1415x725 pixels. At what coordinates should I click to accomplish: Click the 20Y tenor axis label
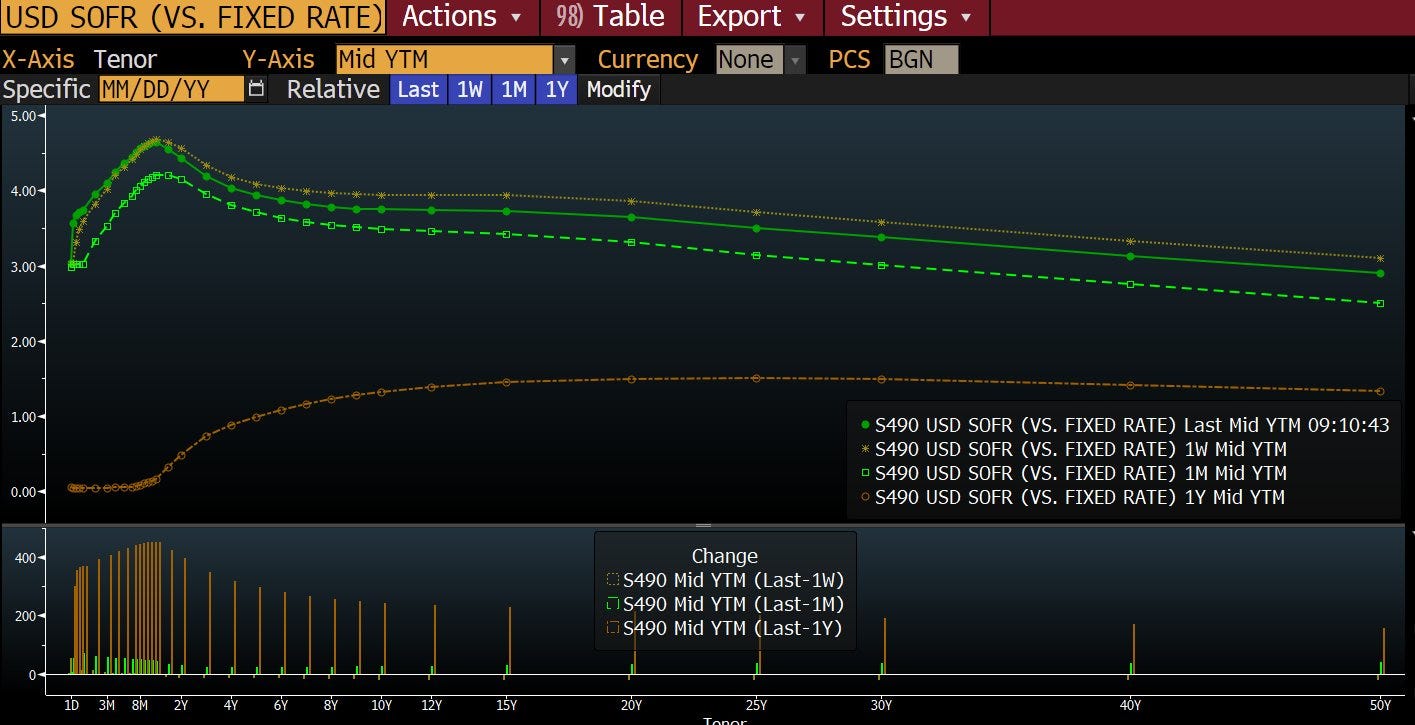[x=631, y=705]
